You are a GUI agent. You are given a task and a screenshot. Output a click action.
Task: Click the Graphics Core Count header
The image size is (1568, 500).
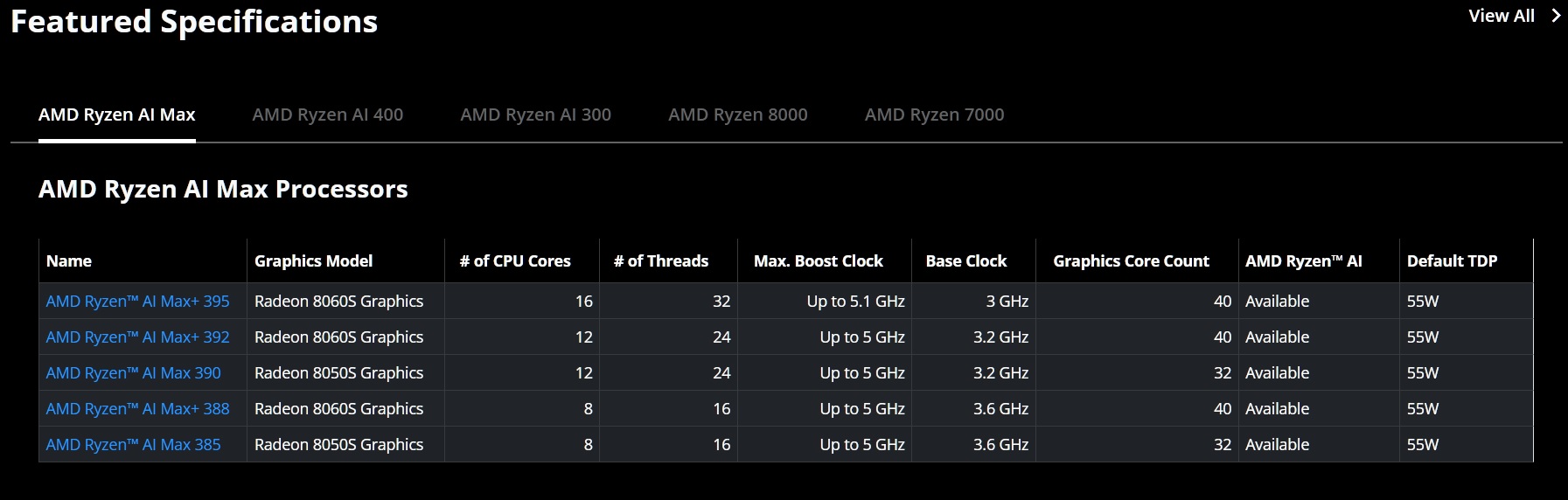click(1132, 260)
